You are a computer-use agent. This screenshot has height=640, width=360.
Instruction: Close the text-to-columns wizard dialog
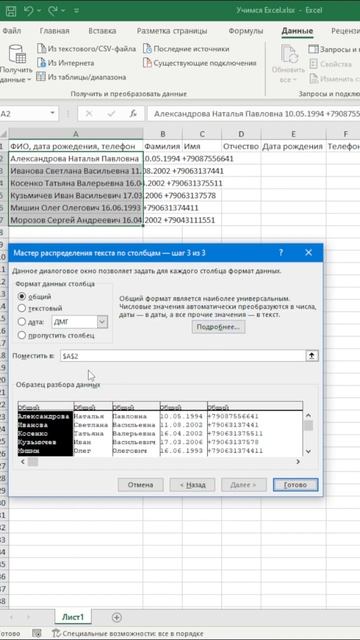[x=309, y=253]
